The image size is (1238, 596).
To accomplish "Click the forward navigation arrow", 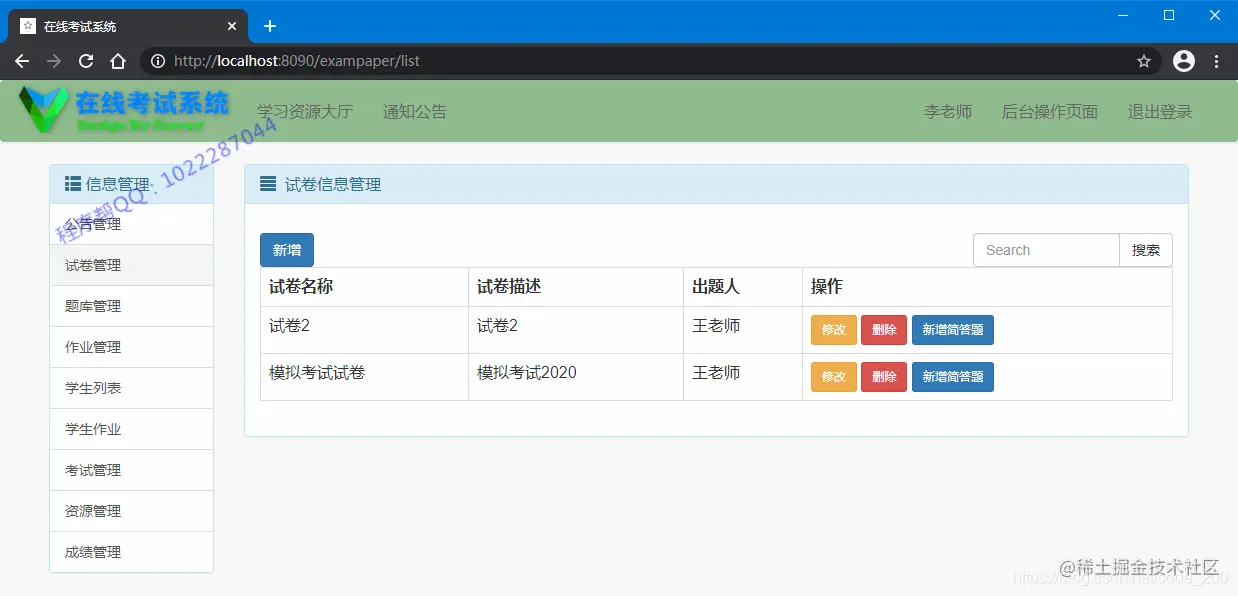I will 53,60.
